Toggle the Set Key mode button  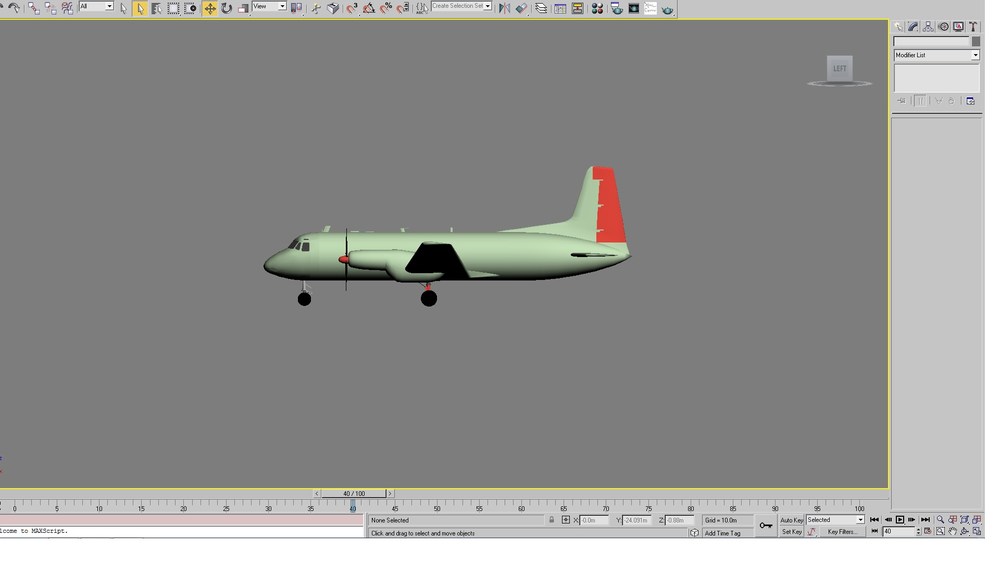[x=791, y=531]
